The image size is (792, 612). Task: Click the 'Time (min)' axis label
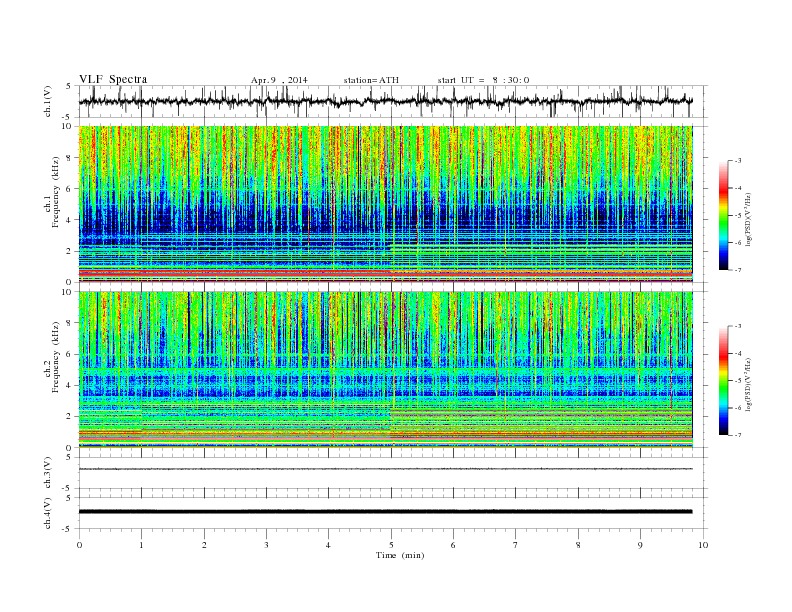(400, 555)
